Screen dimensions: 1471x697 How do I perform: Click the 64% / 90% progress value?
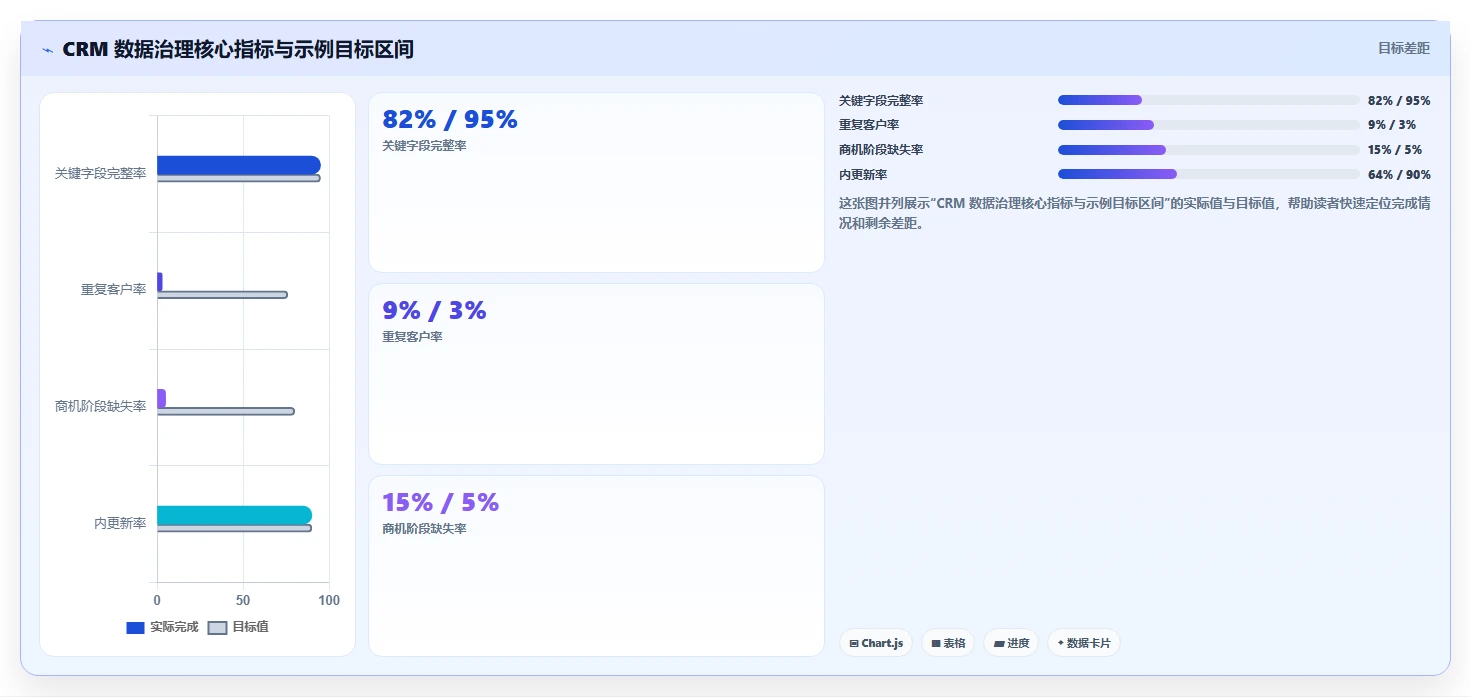(1399, 175)
